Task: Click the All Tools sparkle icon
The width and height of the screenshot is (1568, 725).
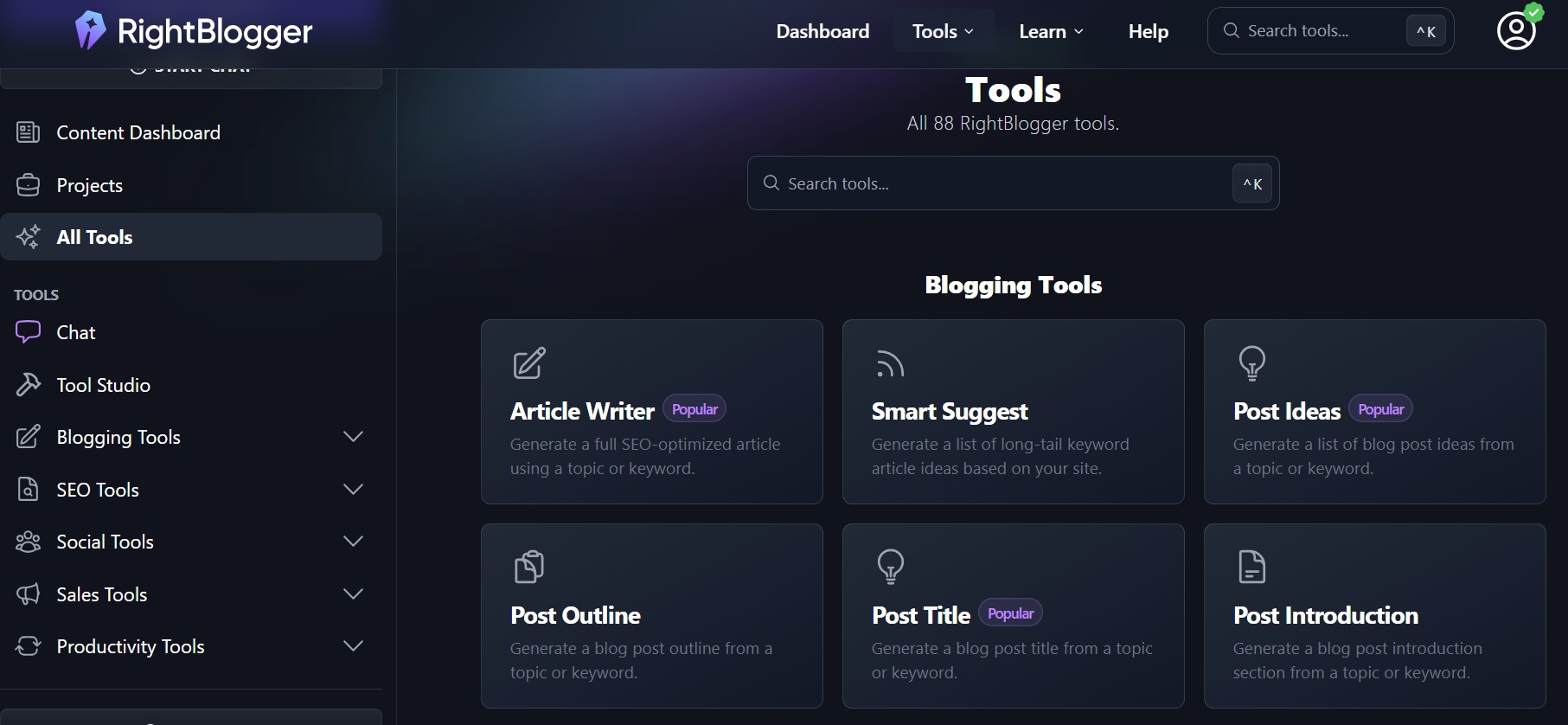Action: (x=29, y=237)
